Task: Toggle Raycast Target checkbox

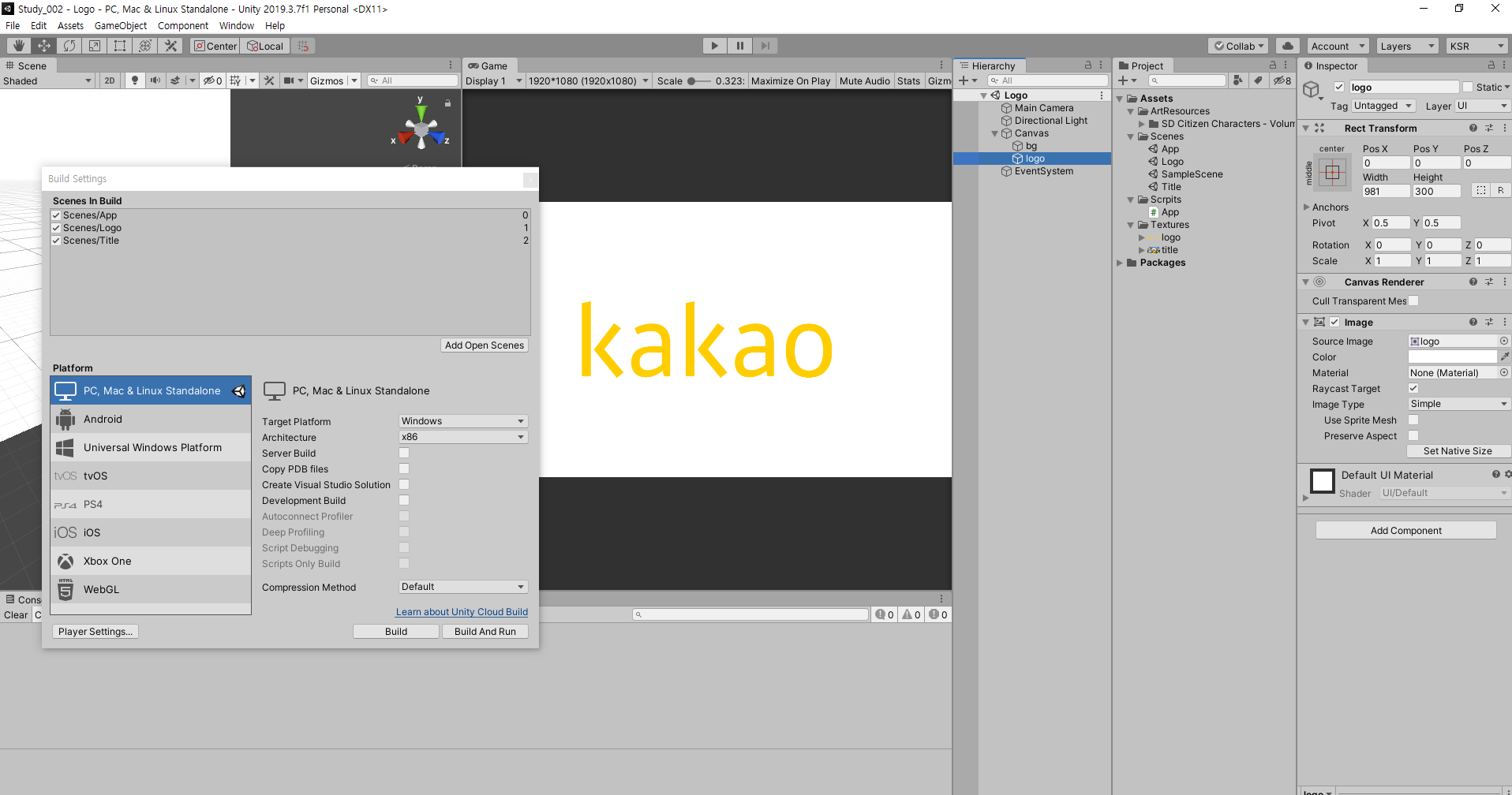Action: pyautogui.click(x=1413, y=388)
